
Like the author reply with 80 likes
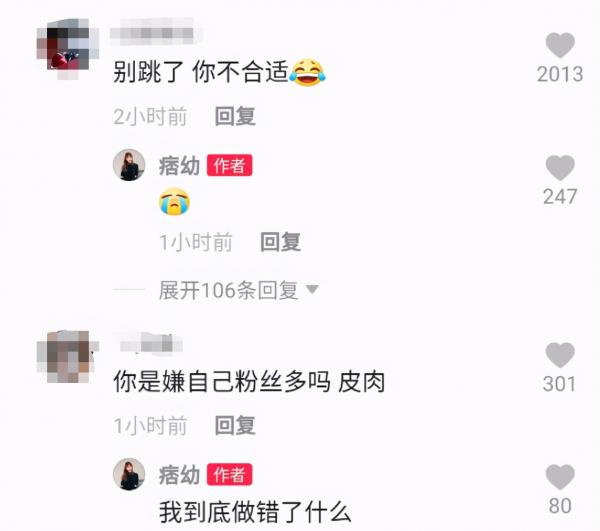[560, 477]
